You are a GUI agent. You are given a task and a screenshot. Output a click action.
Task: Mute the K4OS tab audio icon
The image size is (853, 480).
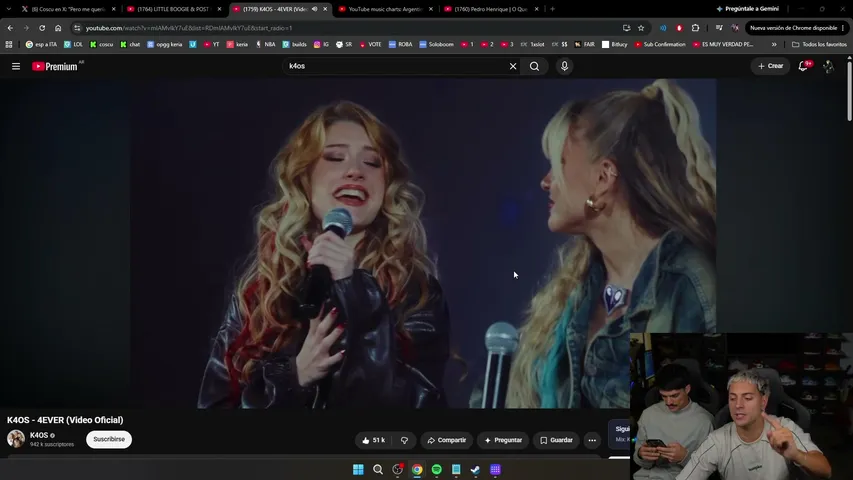(x=314, y=9)
